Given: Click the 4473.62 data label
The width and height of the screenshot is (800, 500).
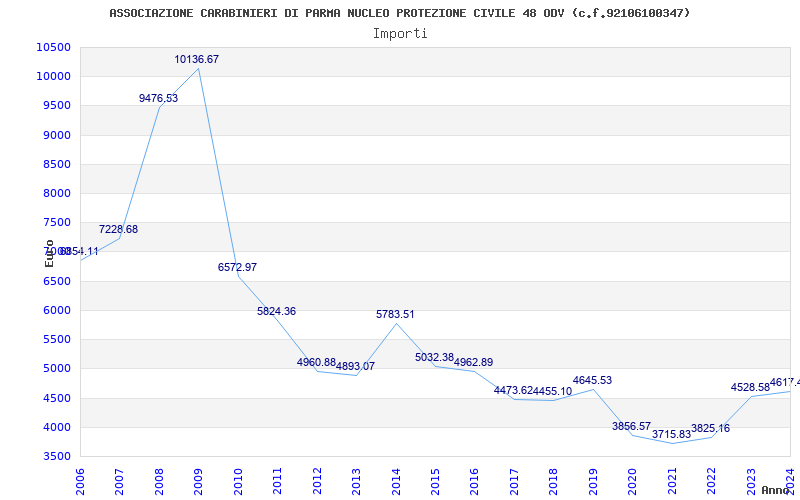Looking at the screenshot, I should (x=513, y=390).
